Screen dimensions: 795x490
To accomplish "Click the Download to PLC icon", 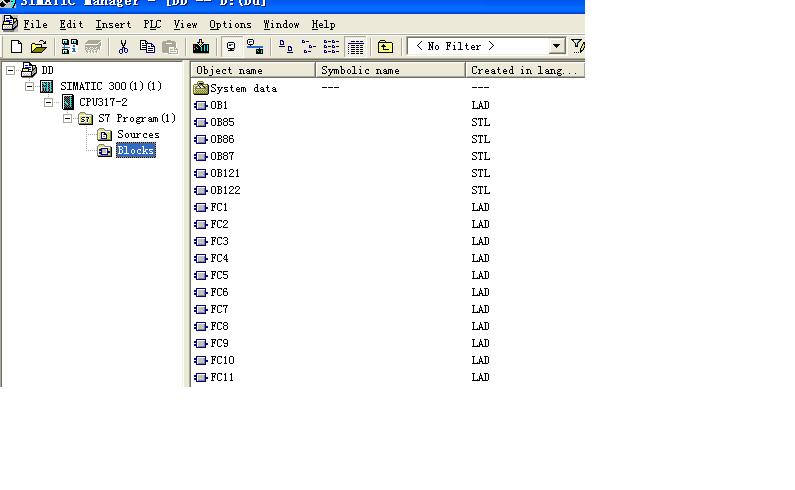I will 201,47.
